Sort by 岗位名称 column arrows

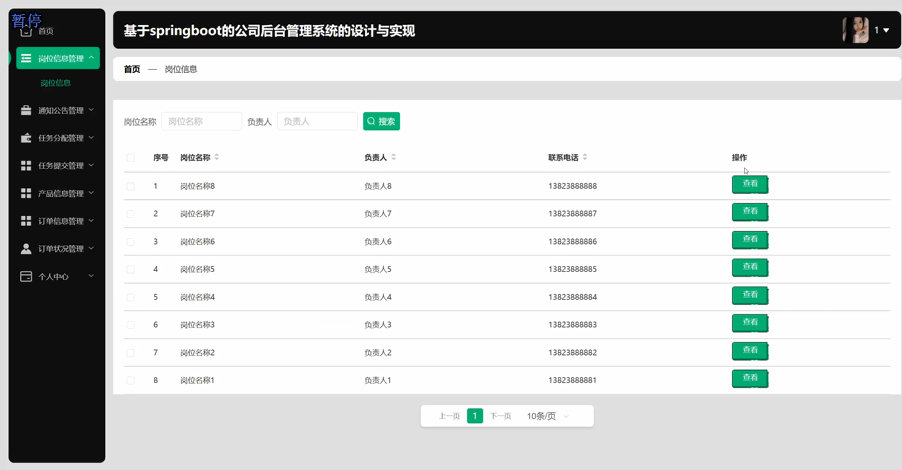(x=217, y=157)
